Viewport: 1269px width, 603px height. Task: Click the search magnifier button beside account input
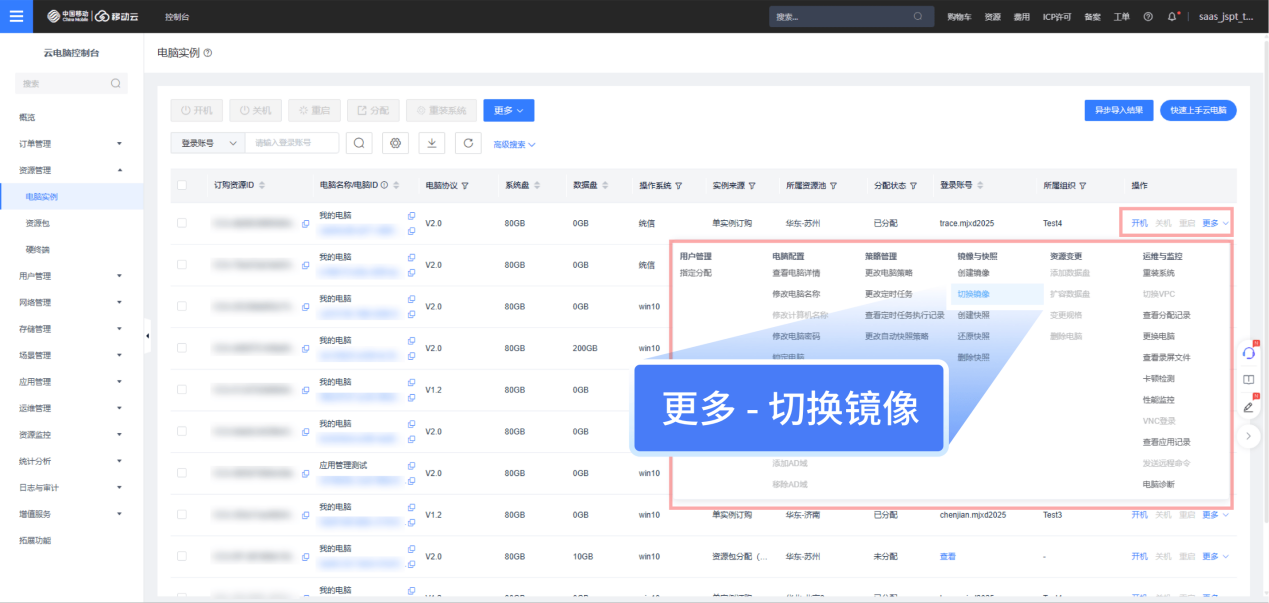pos(359,143)
